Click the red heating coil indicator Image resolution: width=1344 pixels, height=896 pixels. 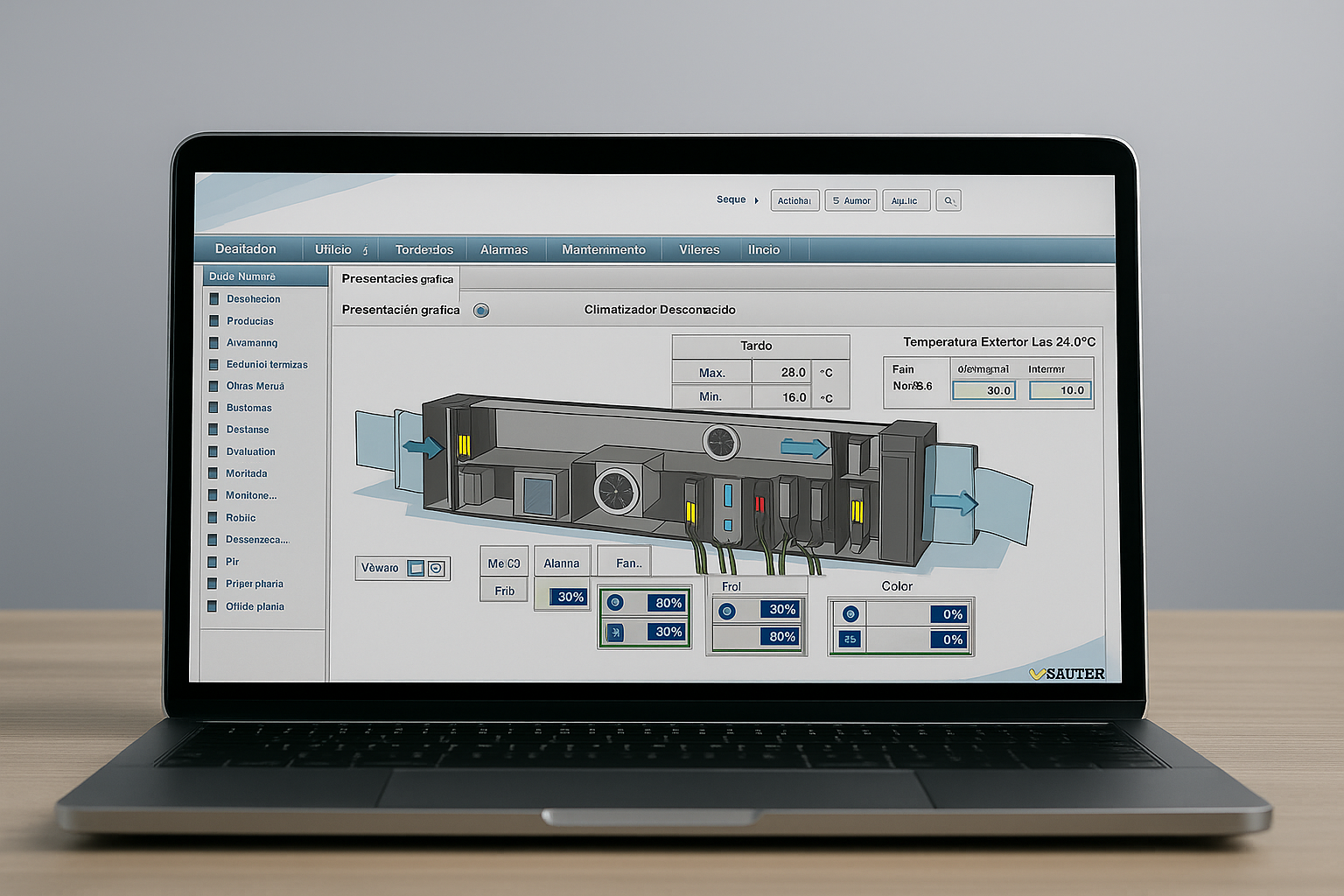[x=759, y=504]
